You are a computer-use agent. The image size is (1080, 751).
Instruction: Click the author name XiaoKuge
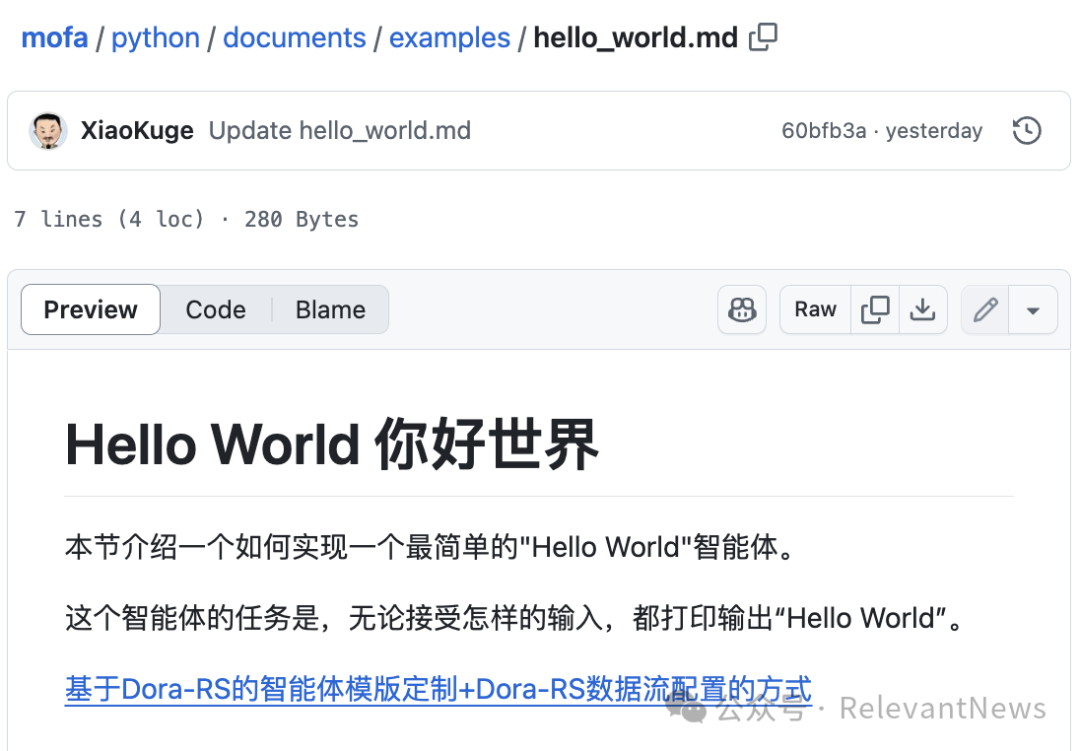point(137,130)
